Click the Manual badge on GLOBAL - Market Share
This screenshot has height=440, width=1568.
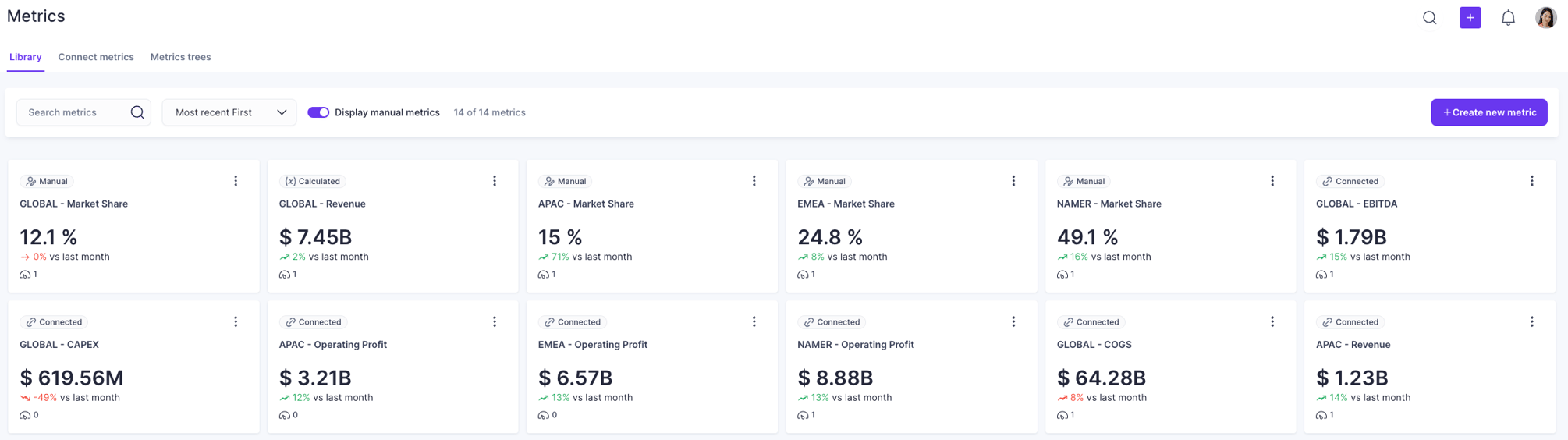pyautogui.click(x=46, y=181)
